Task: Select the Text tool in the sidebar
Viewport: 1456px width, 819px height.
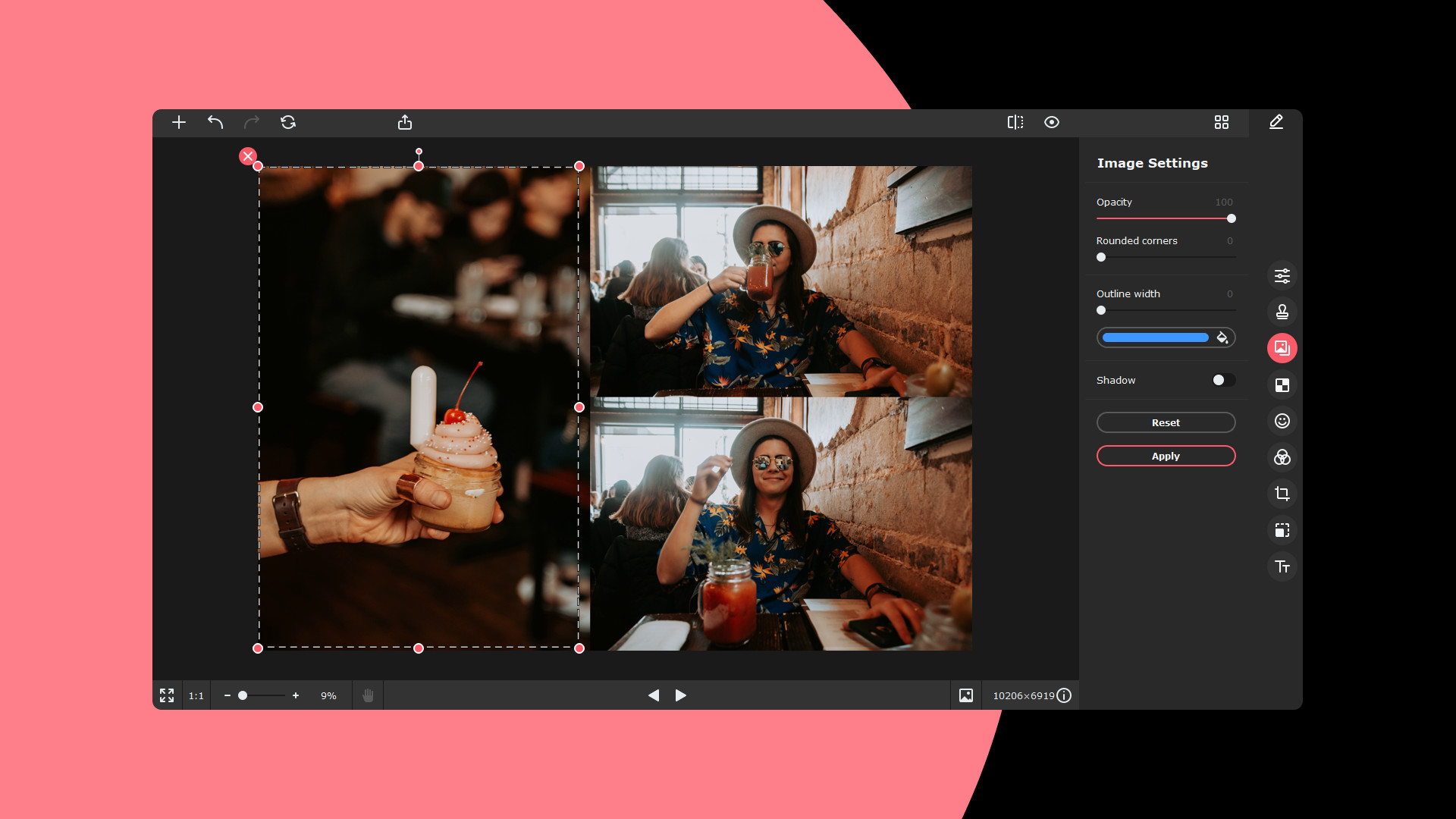Action: 1282,566
